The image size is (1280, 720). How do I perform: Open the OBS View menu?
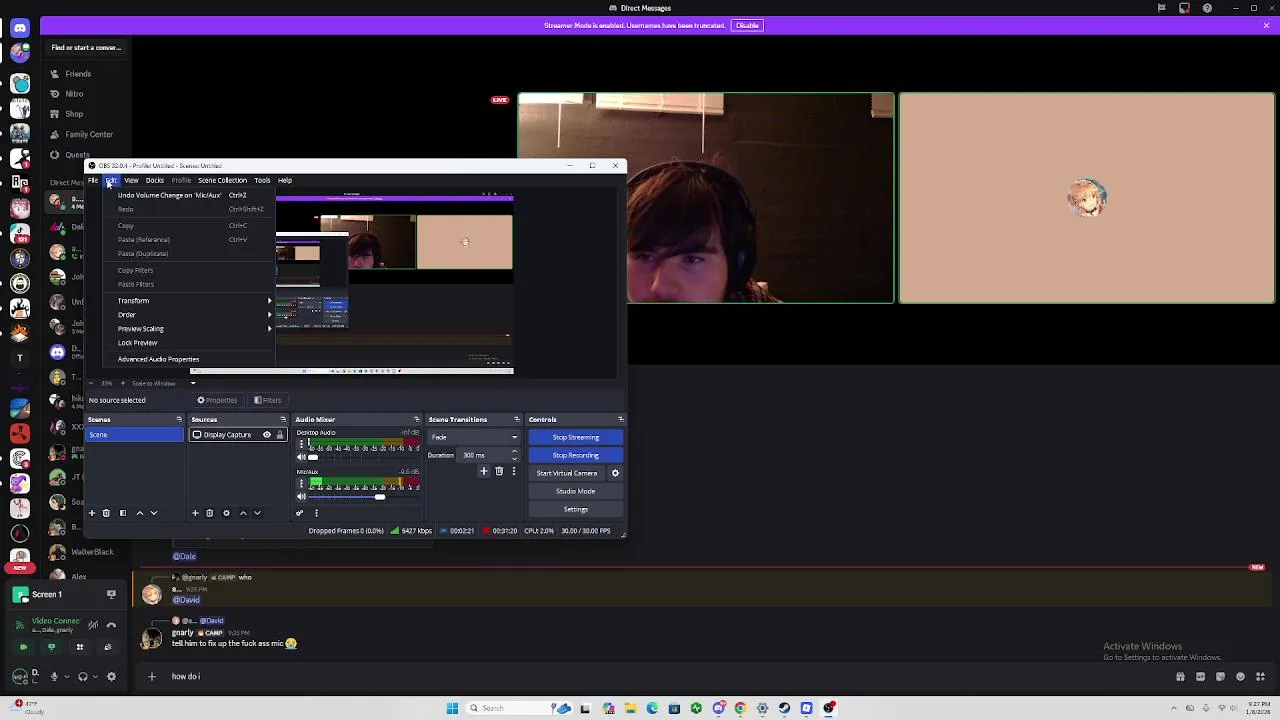point(131,180)
